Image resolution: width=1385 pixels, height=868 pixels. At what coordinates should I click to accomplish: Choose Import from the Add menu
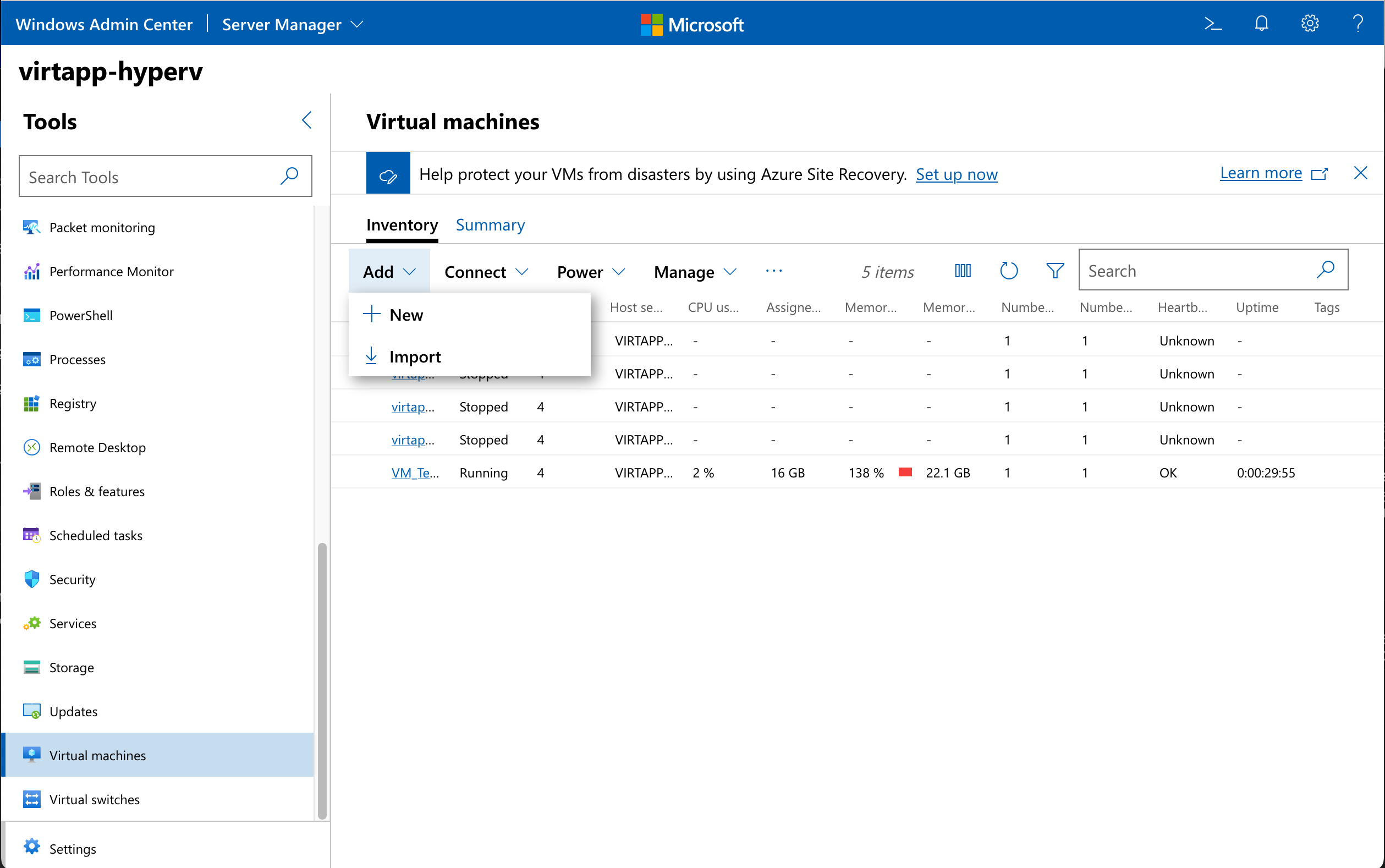[414, 357]
